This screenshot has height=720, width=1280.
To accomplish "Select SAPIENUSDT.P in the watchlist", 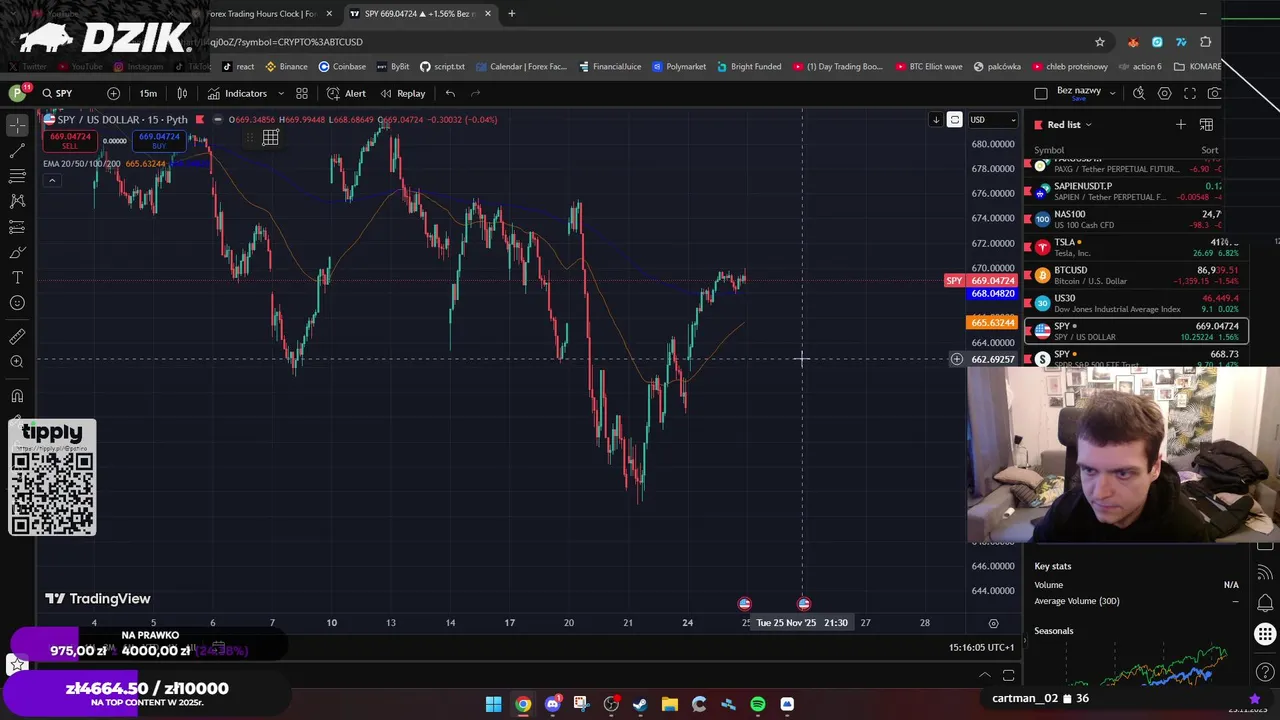I will point(1134,191).
